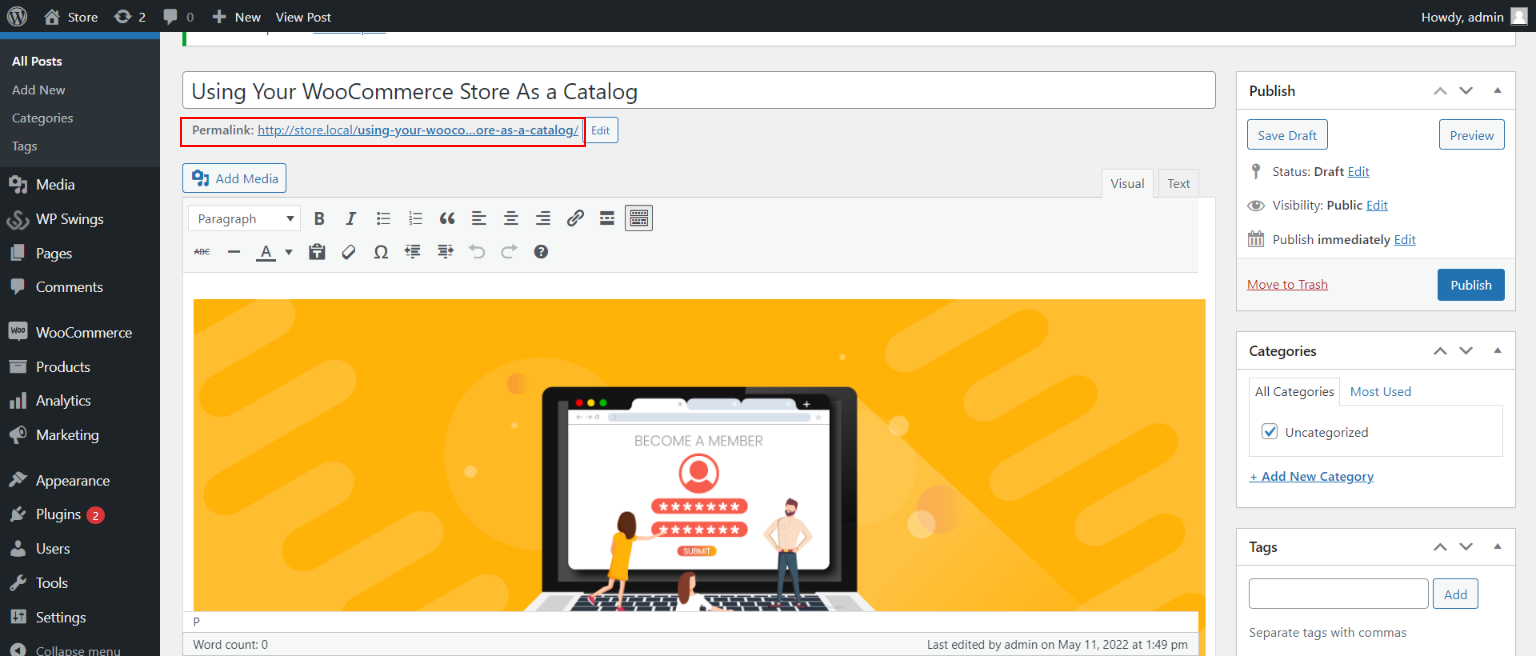
Task: Insert a blockquote
Action: 447,218
